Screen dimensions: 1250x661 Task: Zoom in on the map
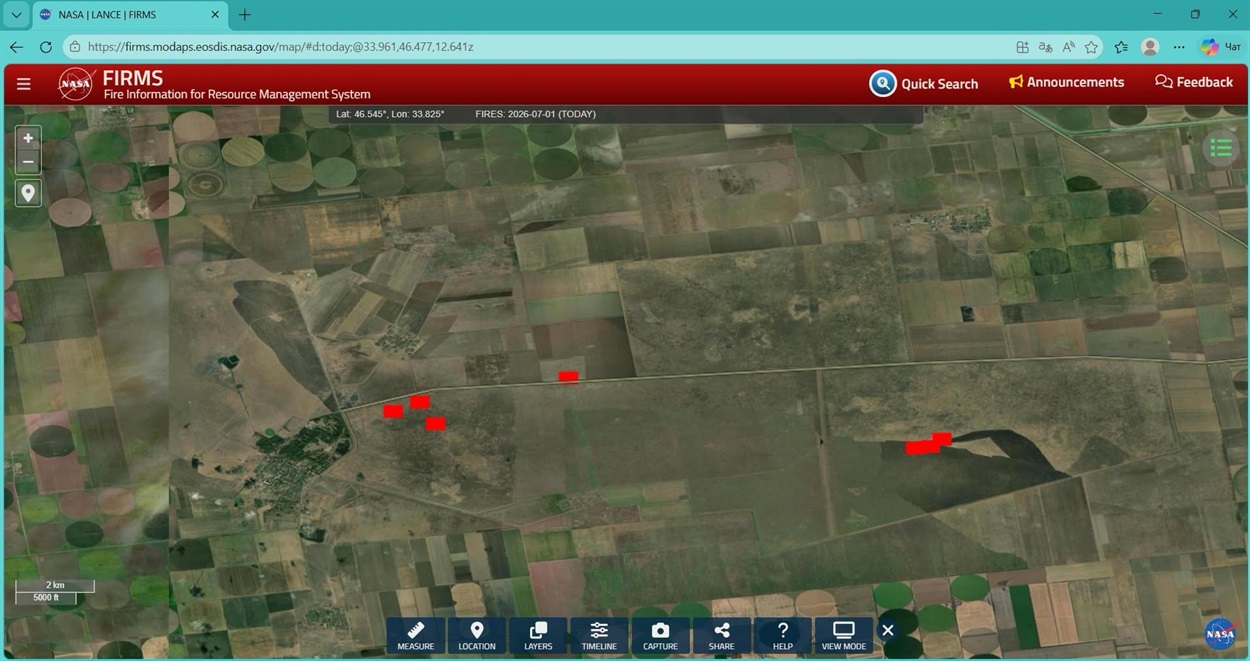coord(28,138)
